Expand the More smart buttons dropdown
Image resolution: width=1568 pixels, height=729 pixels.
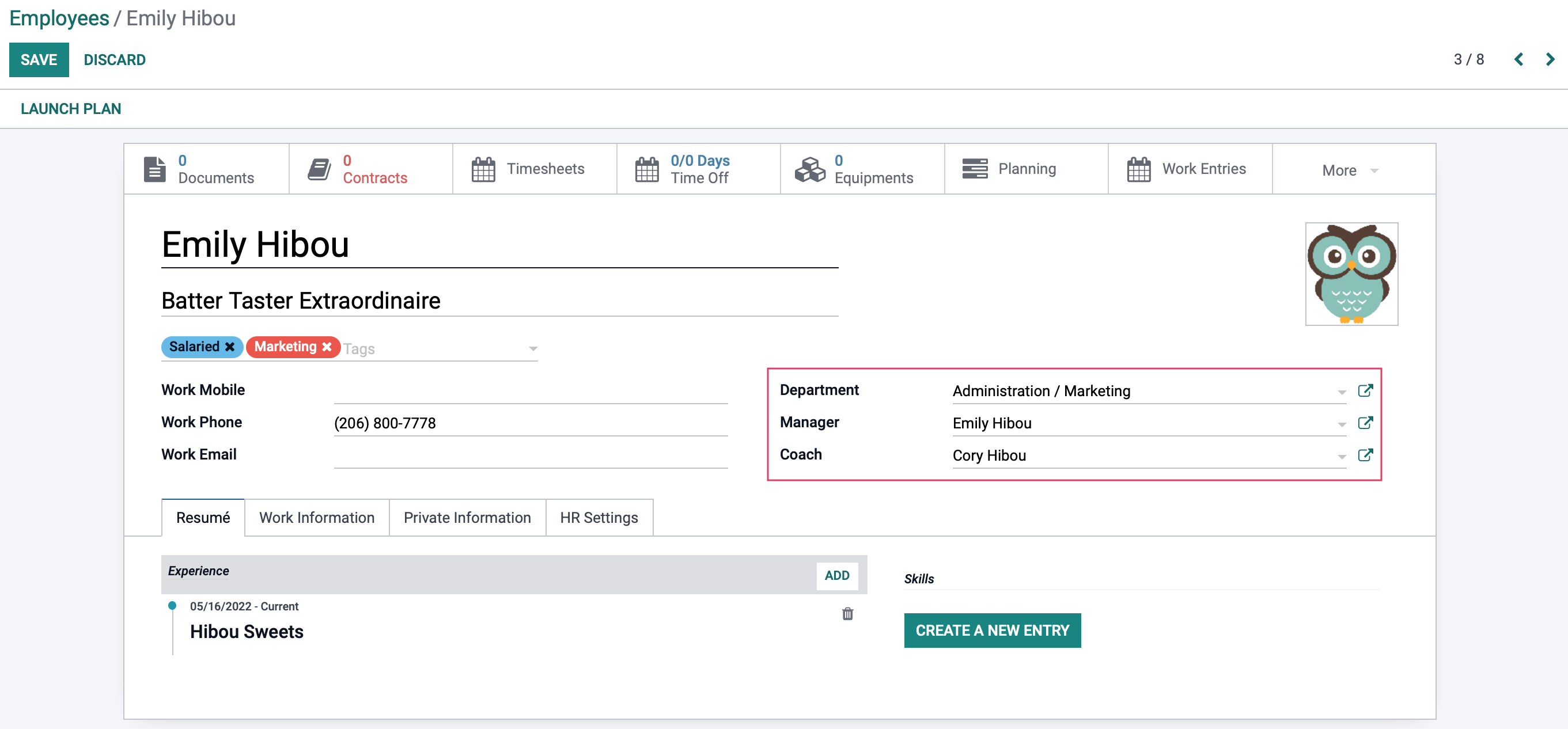coord(1353,170)
